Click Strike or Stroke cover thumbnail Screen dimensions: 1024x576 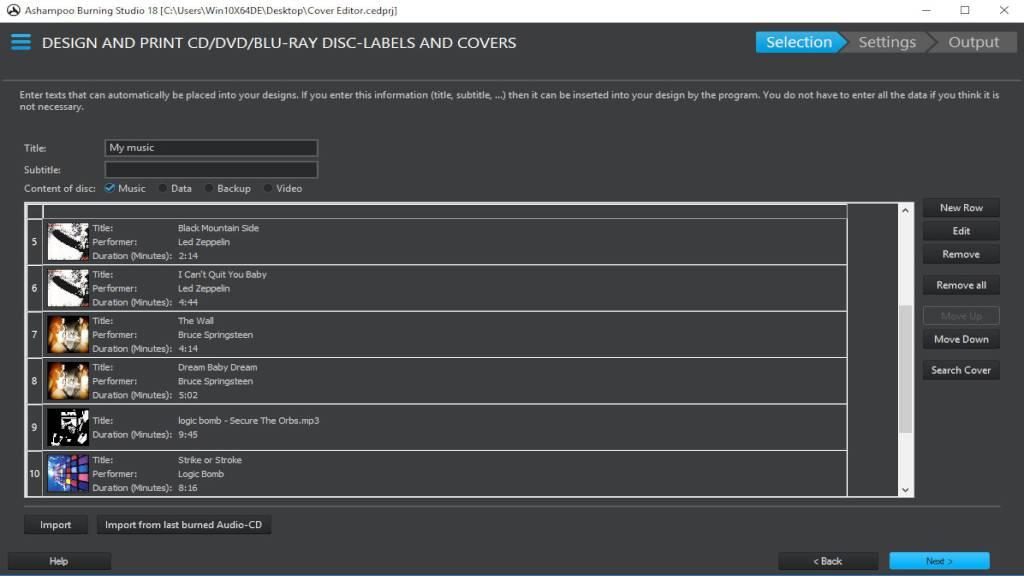68,474
